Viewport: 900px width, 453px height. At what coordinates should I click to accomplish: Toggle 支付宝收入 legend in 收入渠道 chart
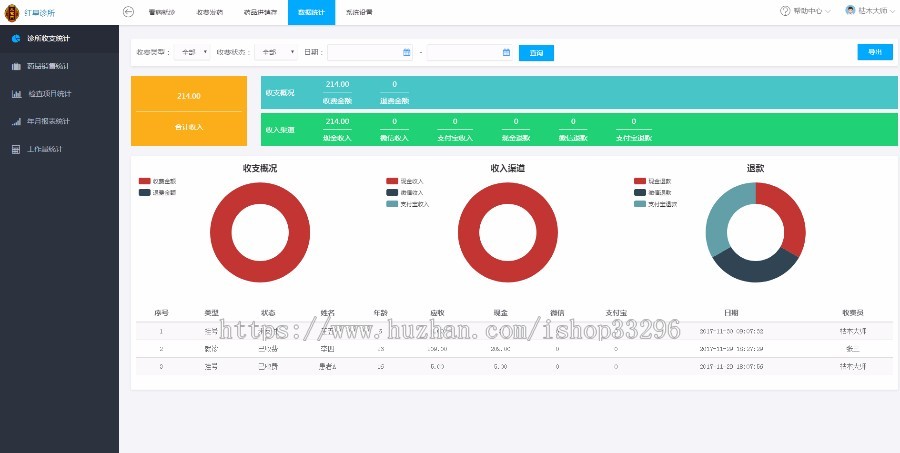(408, 204)
